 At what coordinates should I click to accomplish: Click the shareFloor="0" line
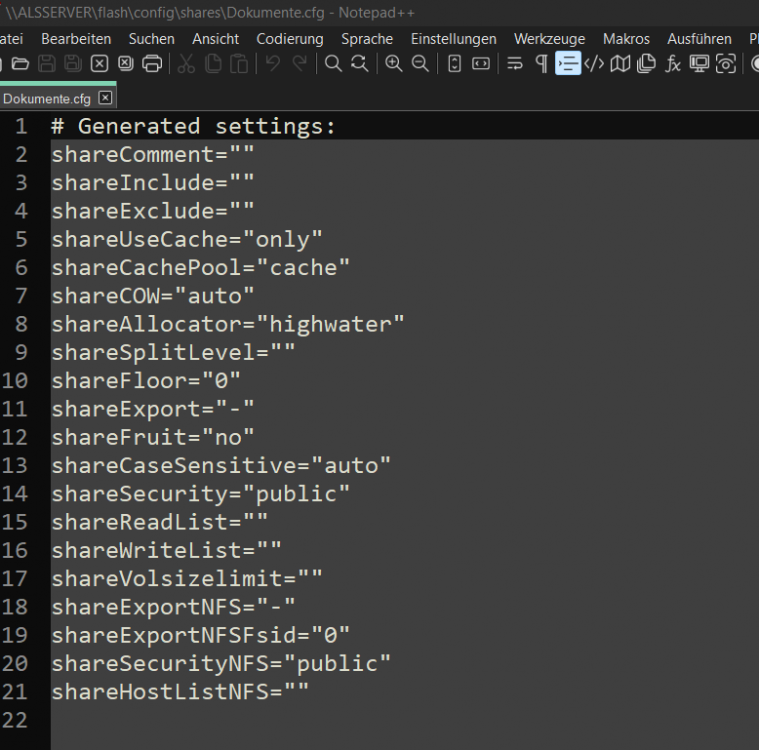point(146,381)
